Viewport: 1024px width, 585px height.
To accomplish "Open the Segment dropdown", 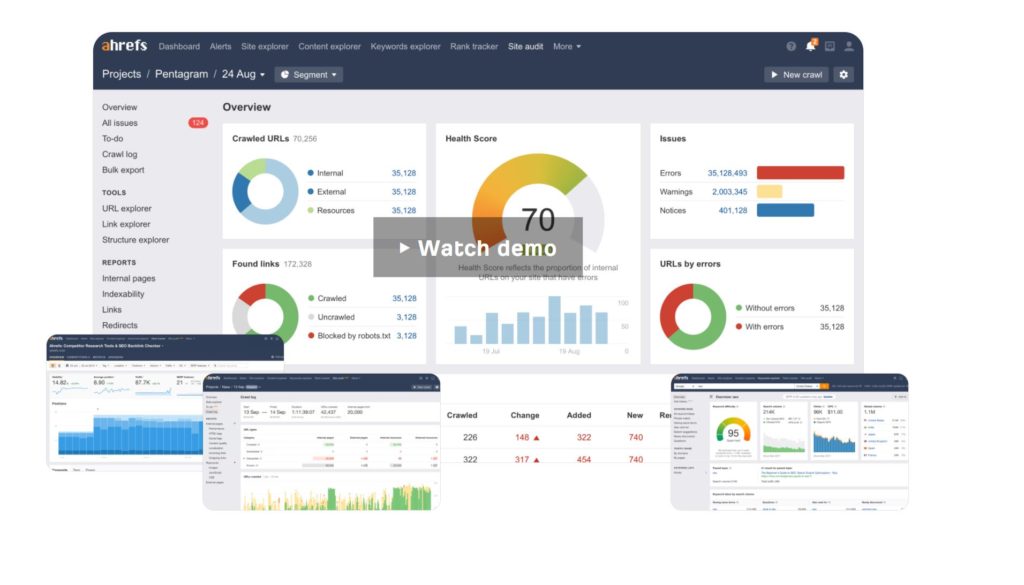I will pyautogui.click(x=309, y=74).
